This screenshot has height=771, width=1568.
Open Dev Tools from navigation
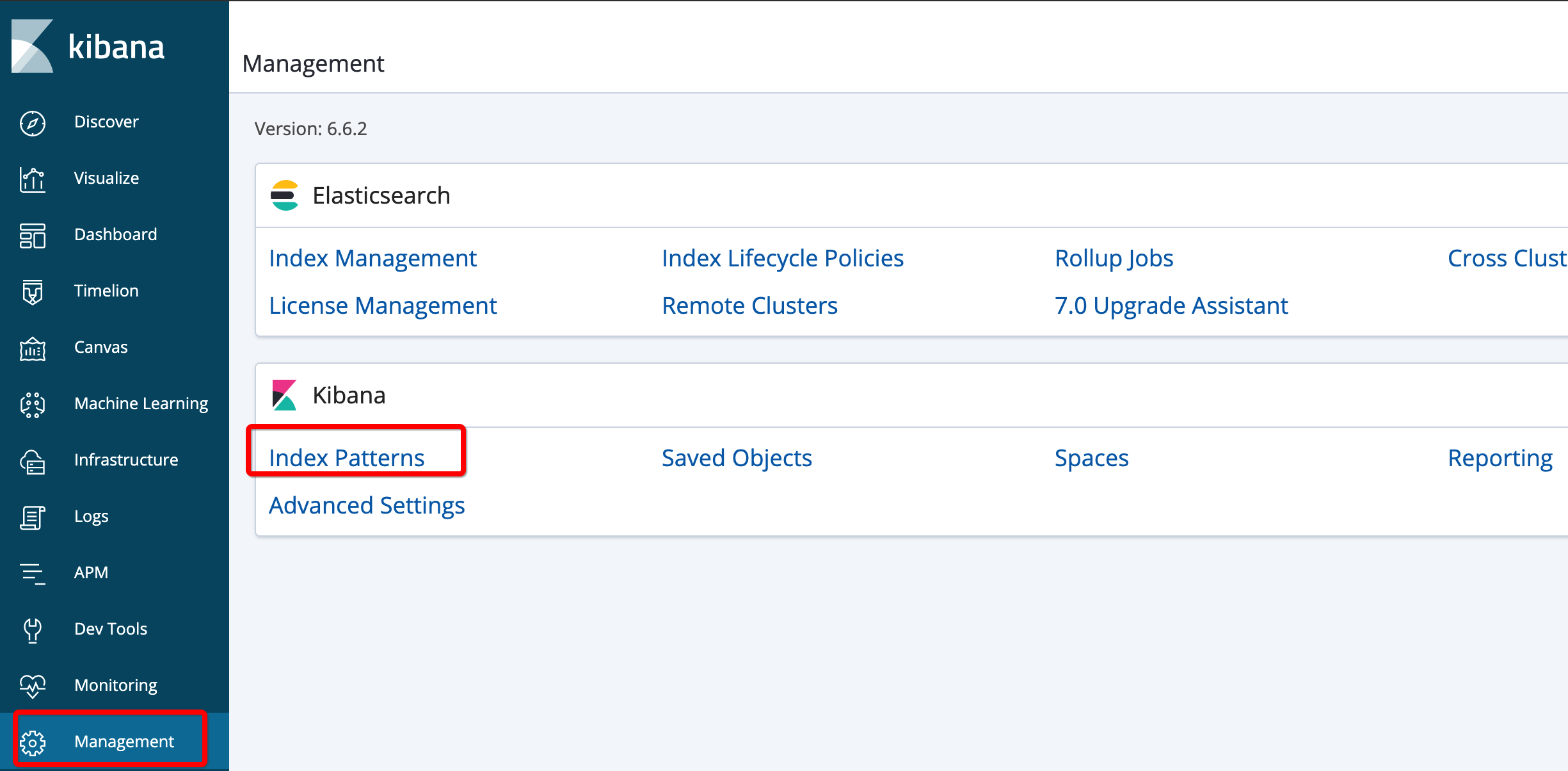click(x=111, y=629)
